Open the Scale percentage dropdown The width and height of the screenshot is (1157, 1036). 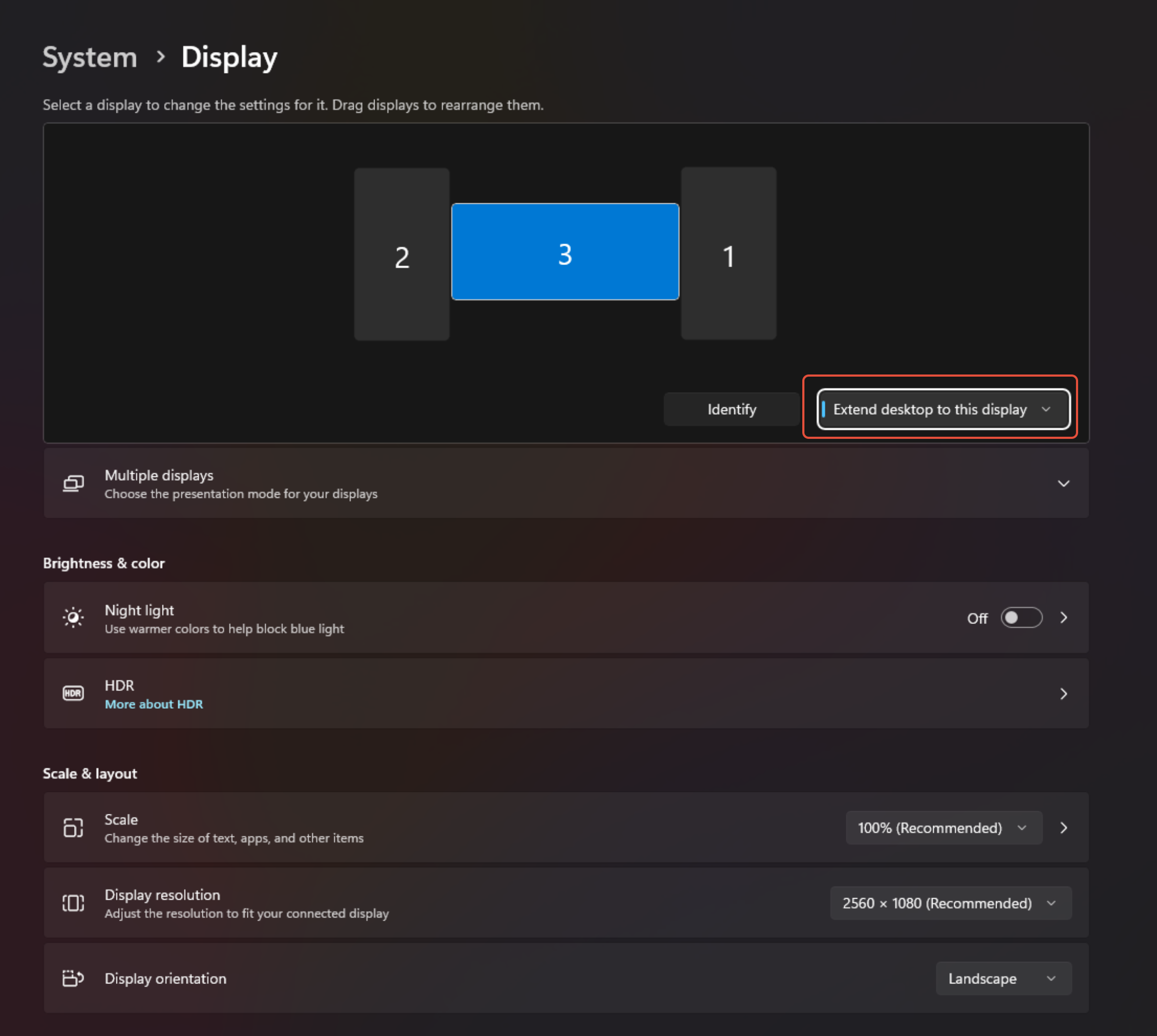coord(943,828)
